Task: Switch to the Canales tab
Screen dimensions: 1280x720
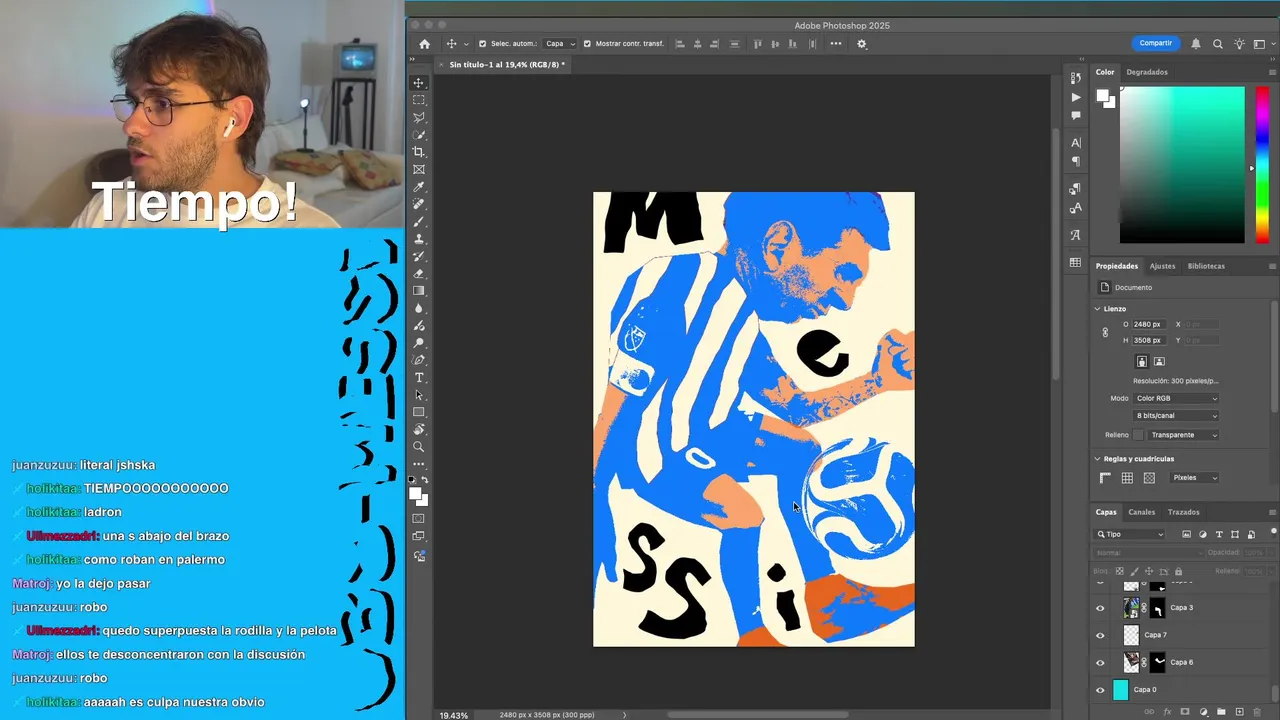Action: point(1142,512)
